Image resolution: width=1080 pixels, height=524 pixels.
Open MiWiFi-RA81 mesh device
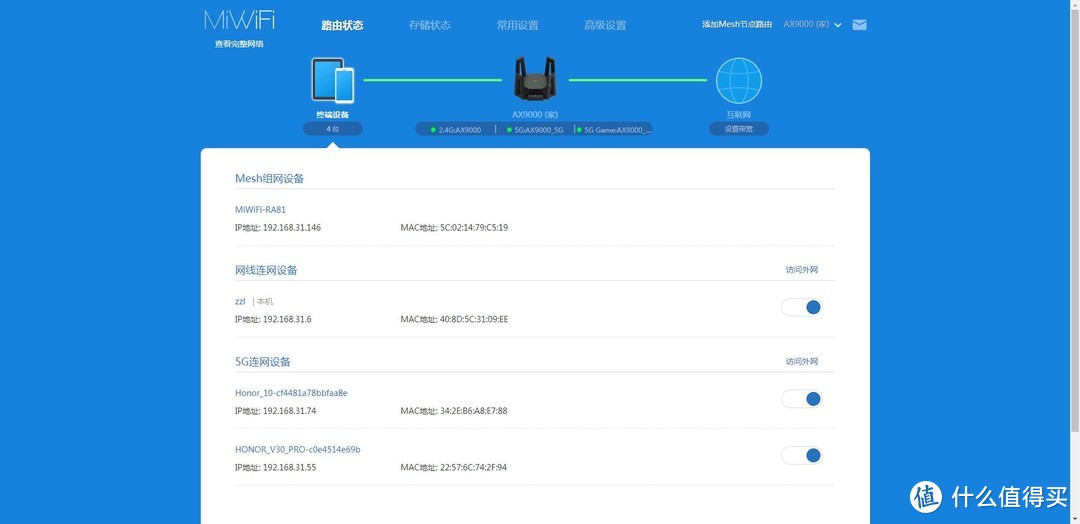point(260,209)
